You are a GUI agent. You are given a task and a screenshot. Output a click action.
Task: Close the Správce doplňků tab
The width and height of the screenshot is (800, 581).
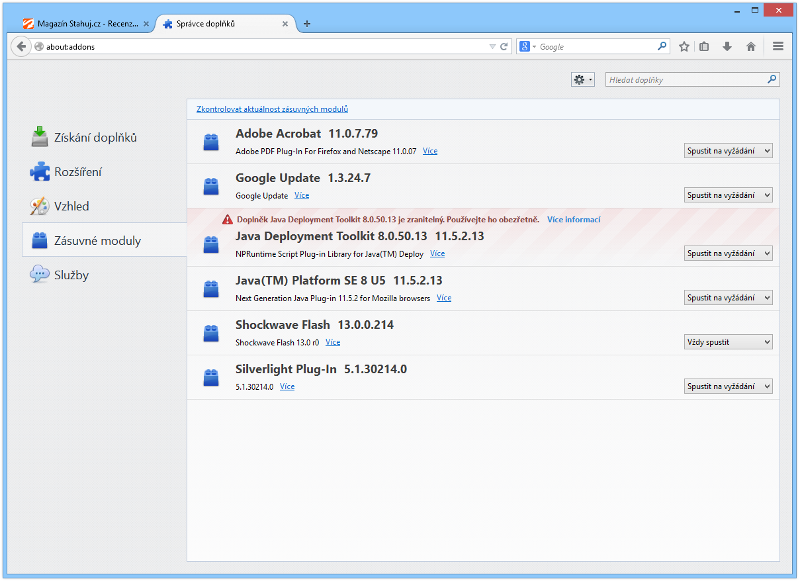click(x=285, y=23)
